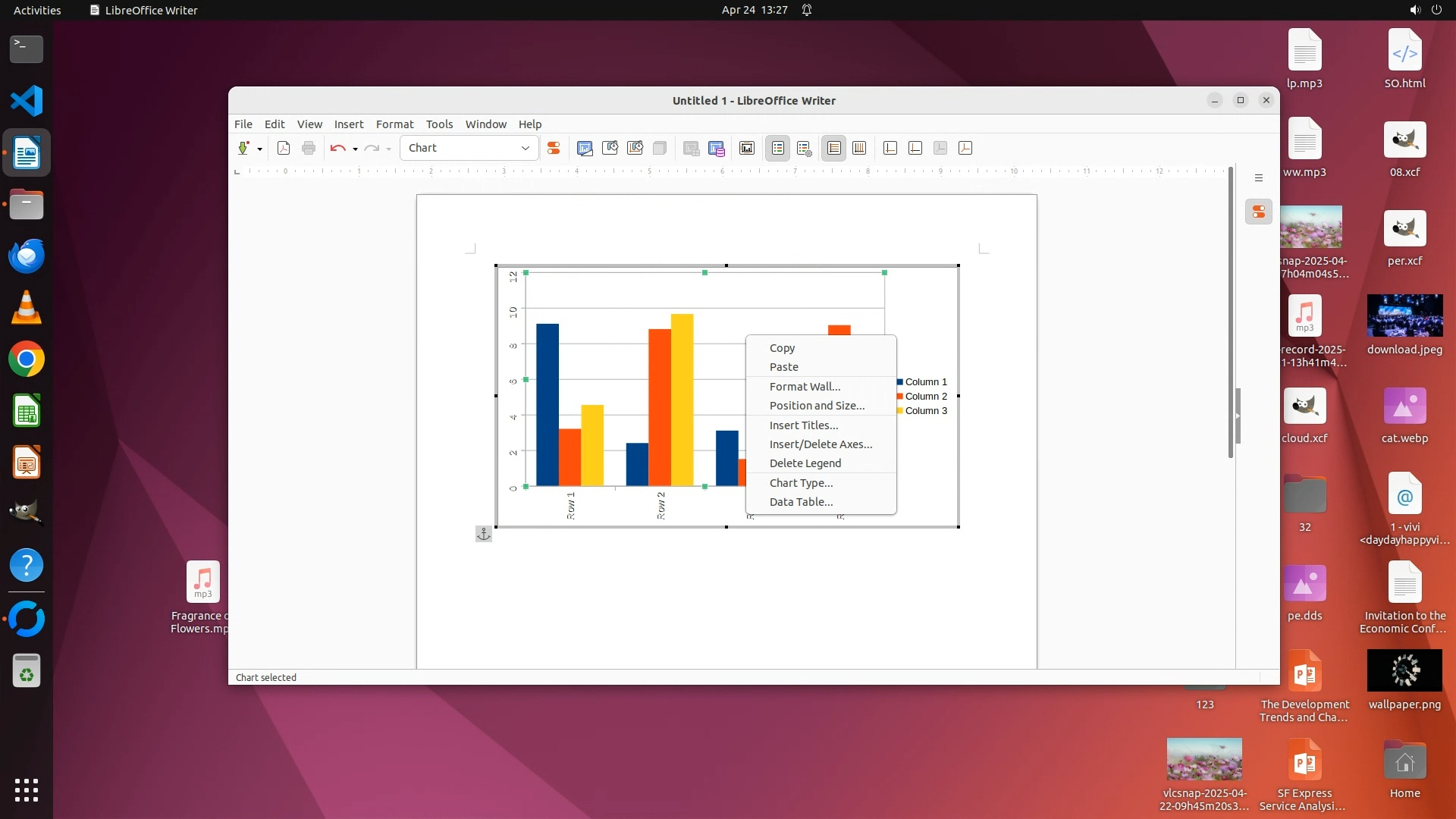Click the Data Table toolbar icon
Image resolution: width=1456 pixels, height=819 pixels.
click(x=717, y=148)
